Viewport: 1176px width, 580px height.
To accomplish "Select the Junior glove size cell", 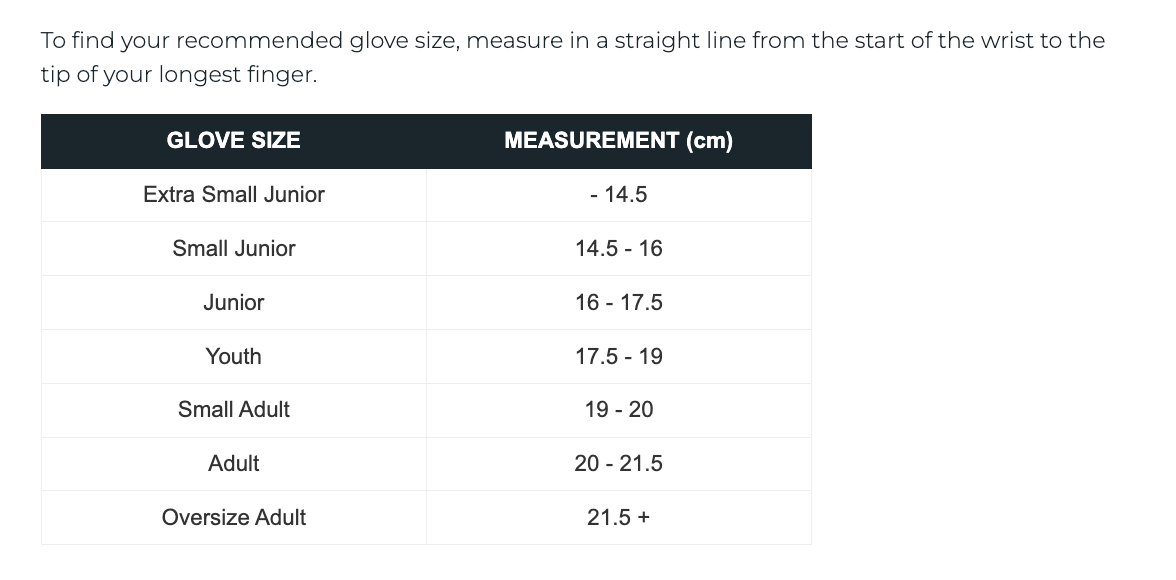I will click(233, 303).
